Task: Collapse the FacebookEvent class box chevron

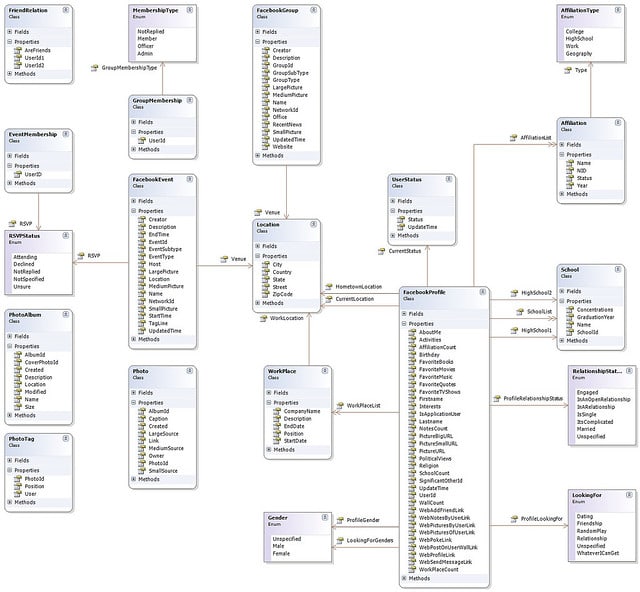Action: click(190, 179)
